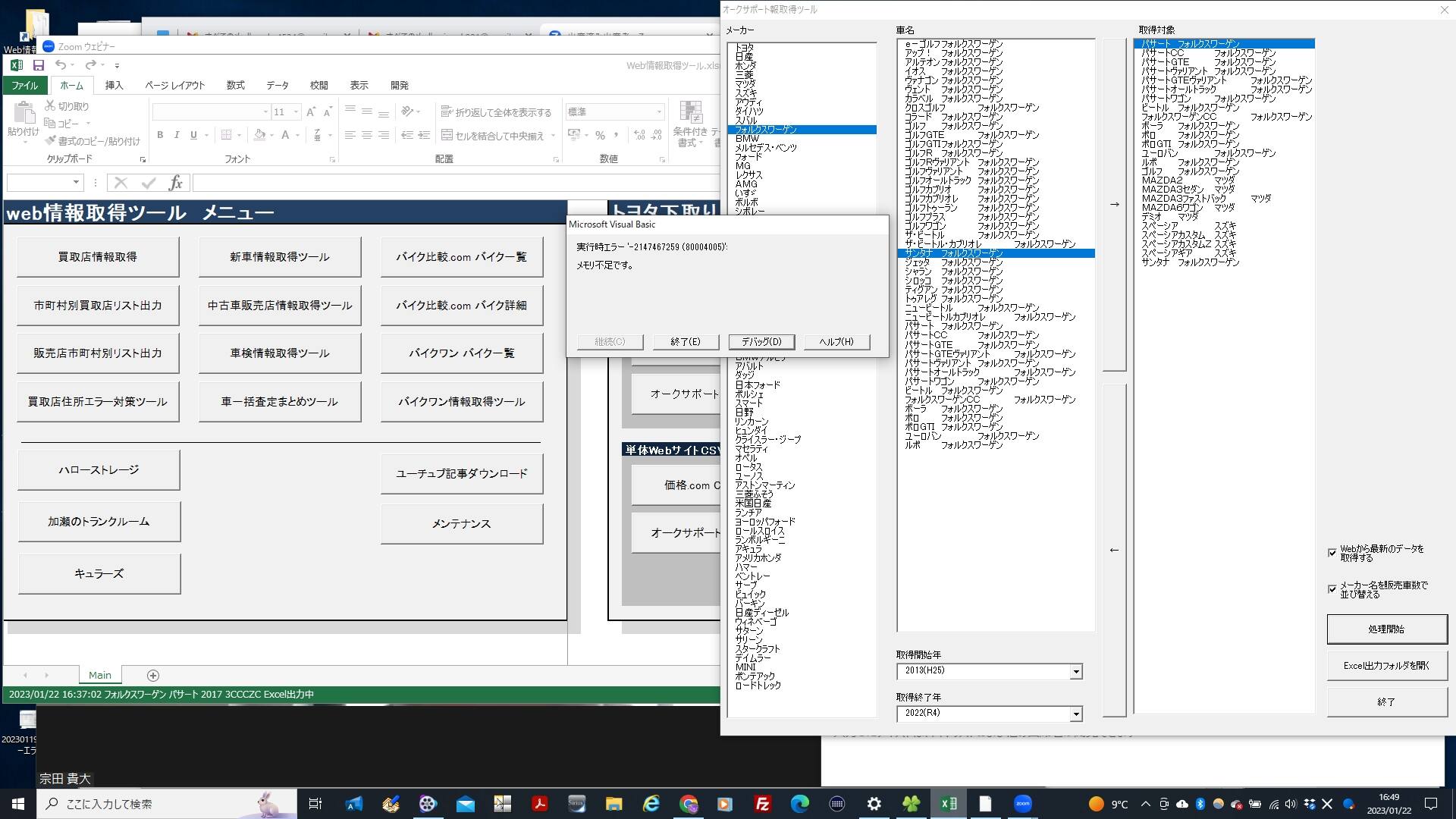This screenshot has height=819, width=1456.
Task: Click デバッグ(D) button in error dialog
Action: point(761,342)
